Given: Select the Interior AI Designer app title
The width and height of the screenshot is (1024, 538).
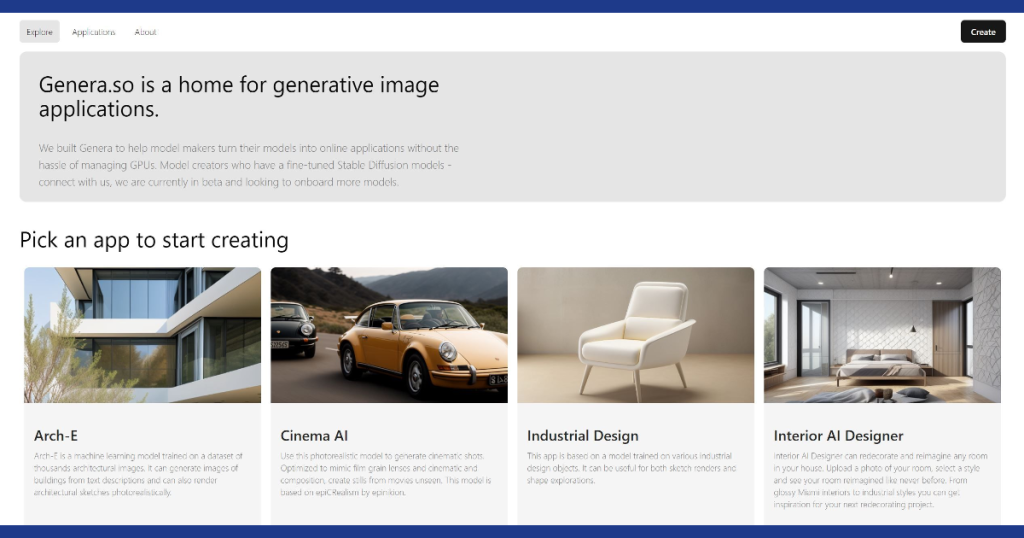Looking at the screenshot, I should coord(839,435).
